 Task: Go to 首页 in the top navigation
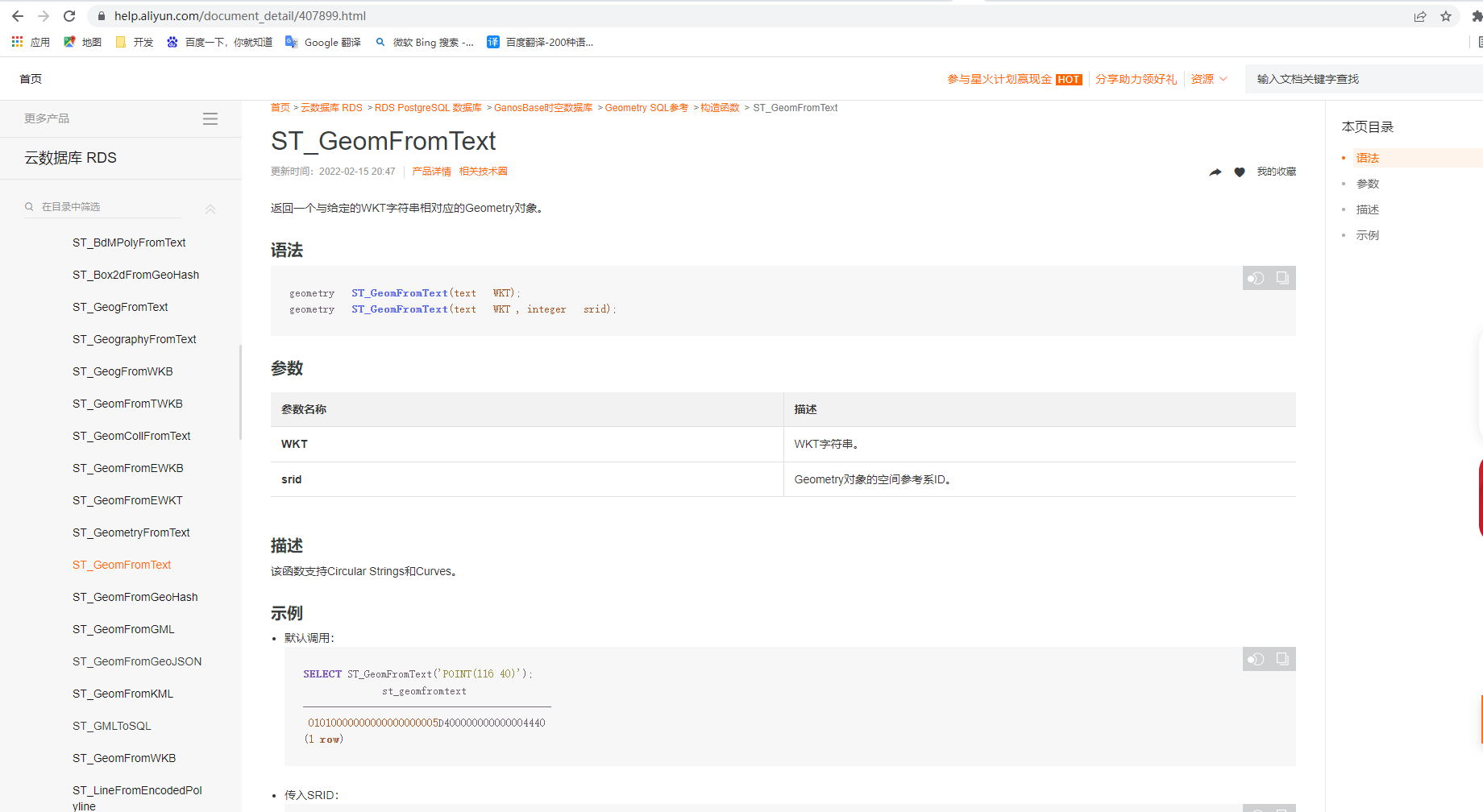(31, 79)
